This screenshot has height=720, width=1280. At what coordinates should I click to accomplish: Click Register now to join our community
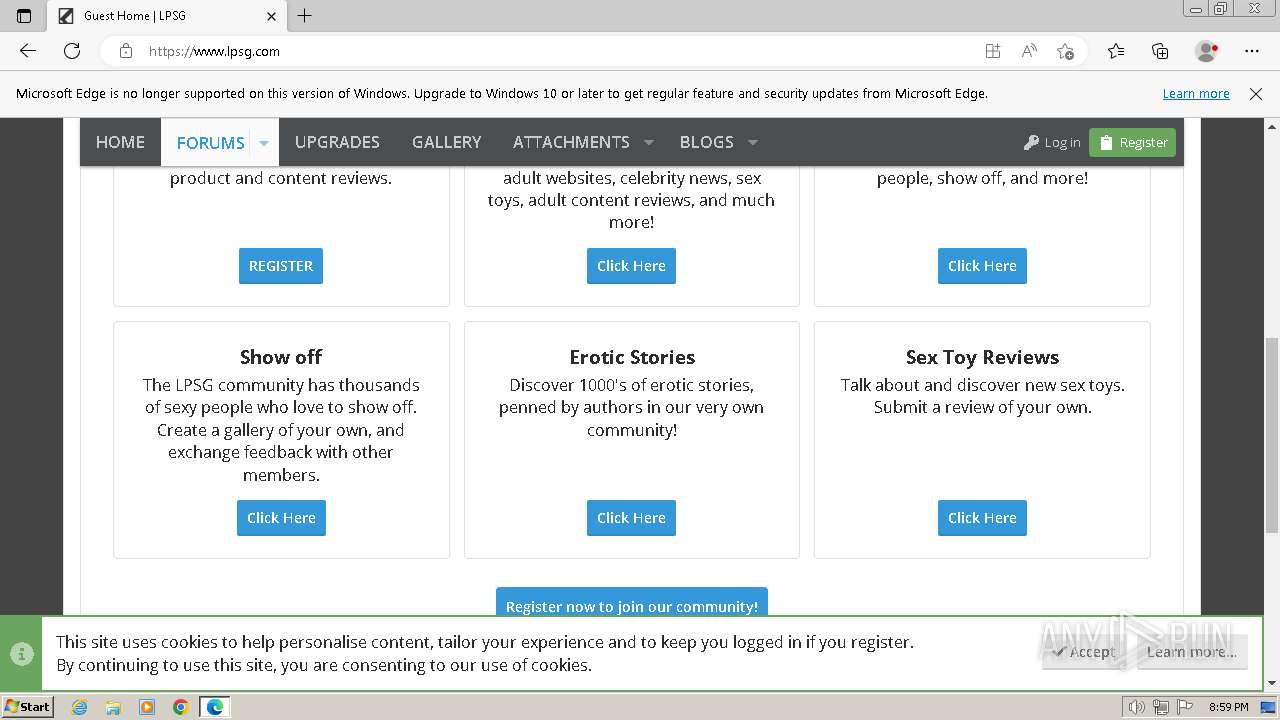(632, 603)
